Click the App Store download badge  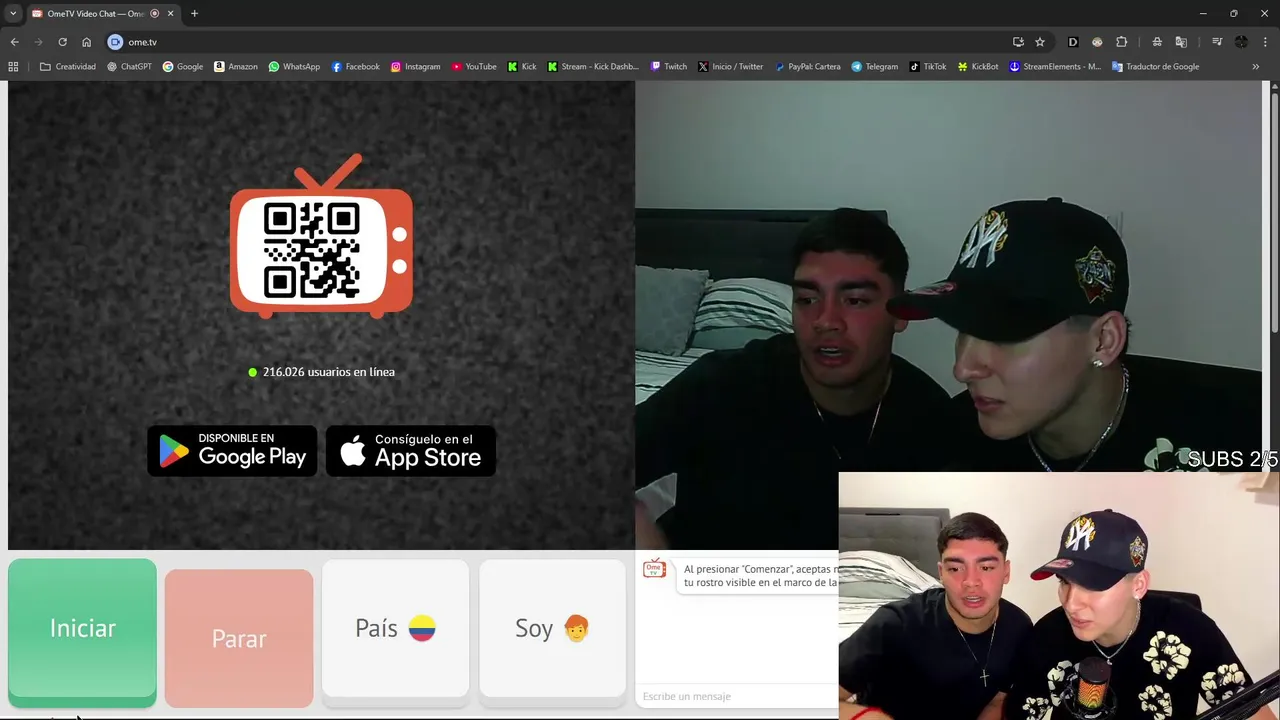click(411, 451)
